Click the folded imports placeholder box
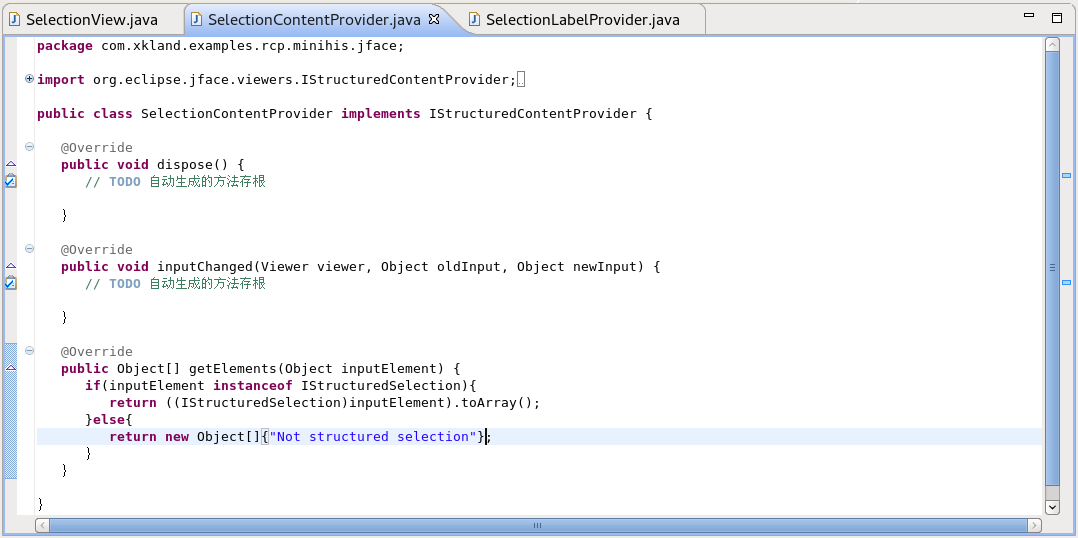 521,80
